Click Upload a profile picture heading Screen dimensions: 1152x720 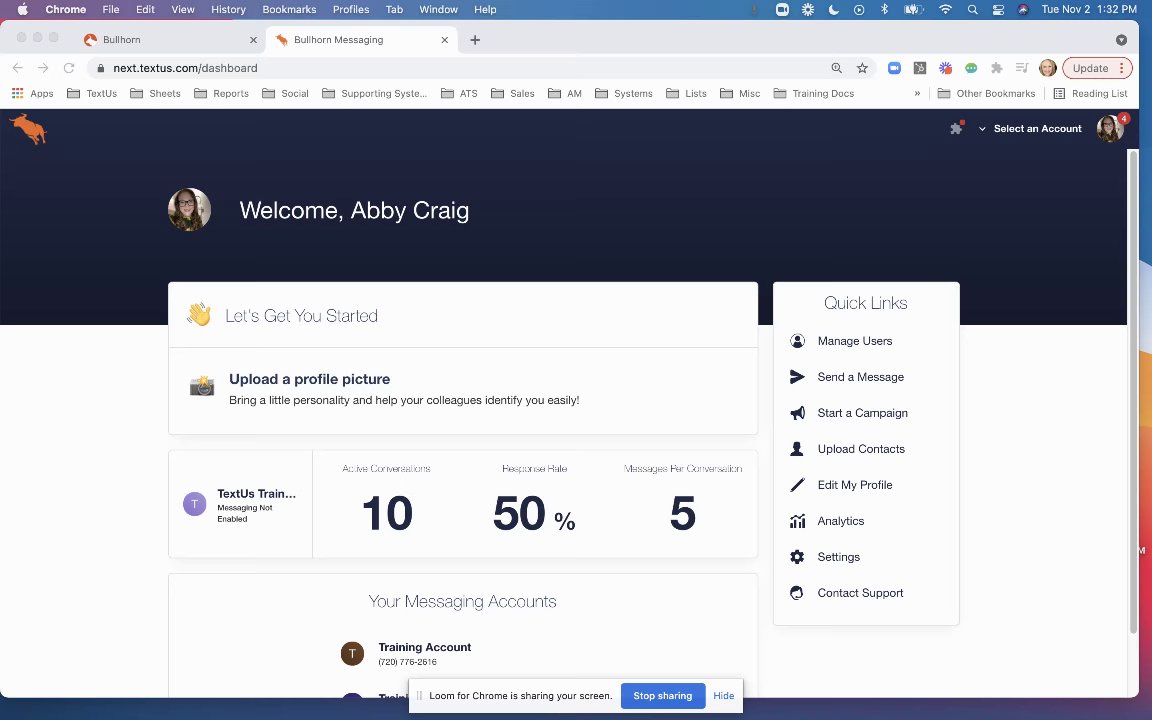tap(309, 379)
